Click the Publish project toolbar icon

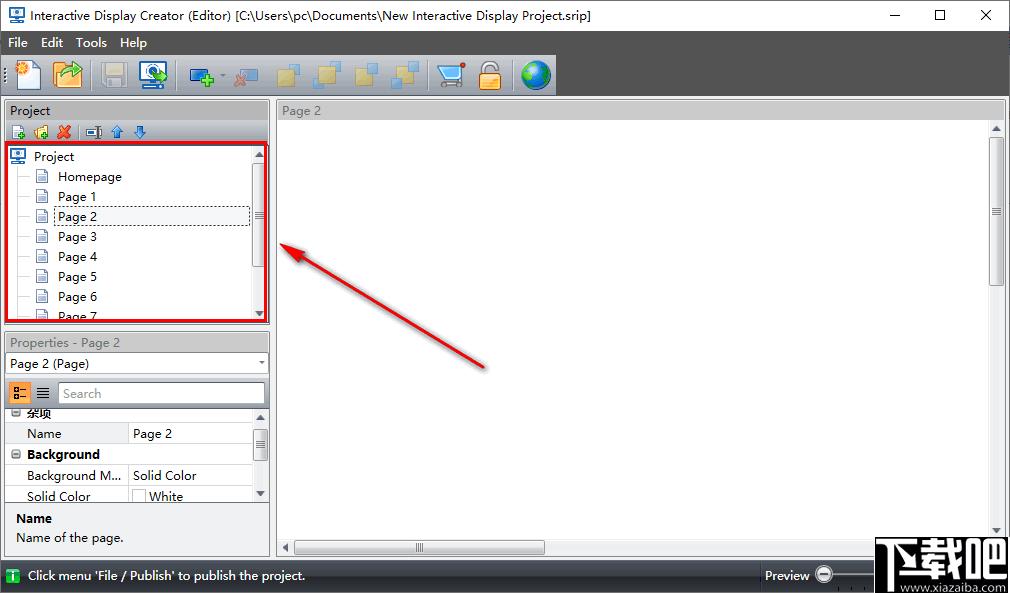(x=153, y=75)
